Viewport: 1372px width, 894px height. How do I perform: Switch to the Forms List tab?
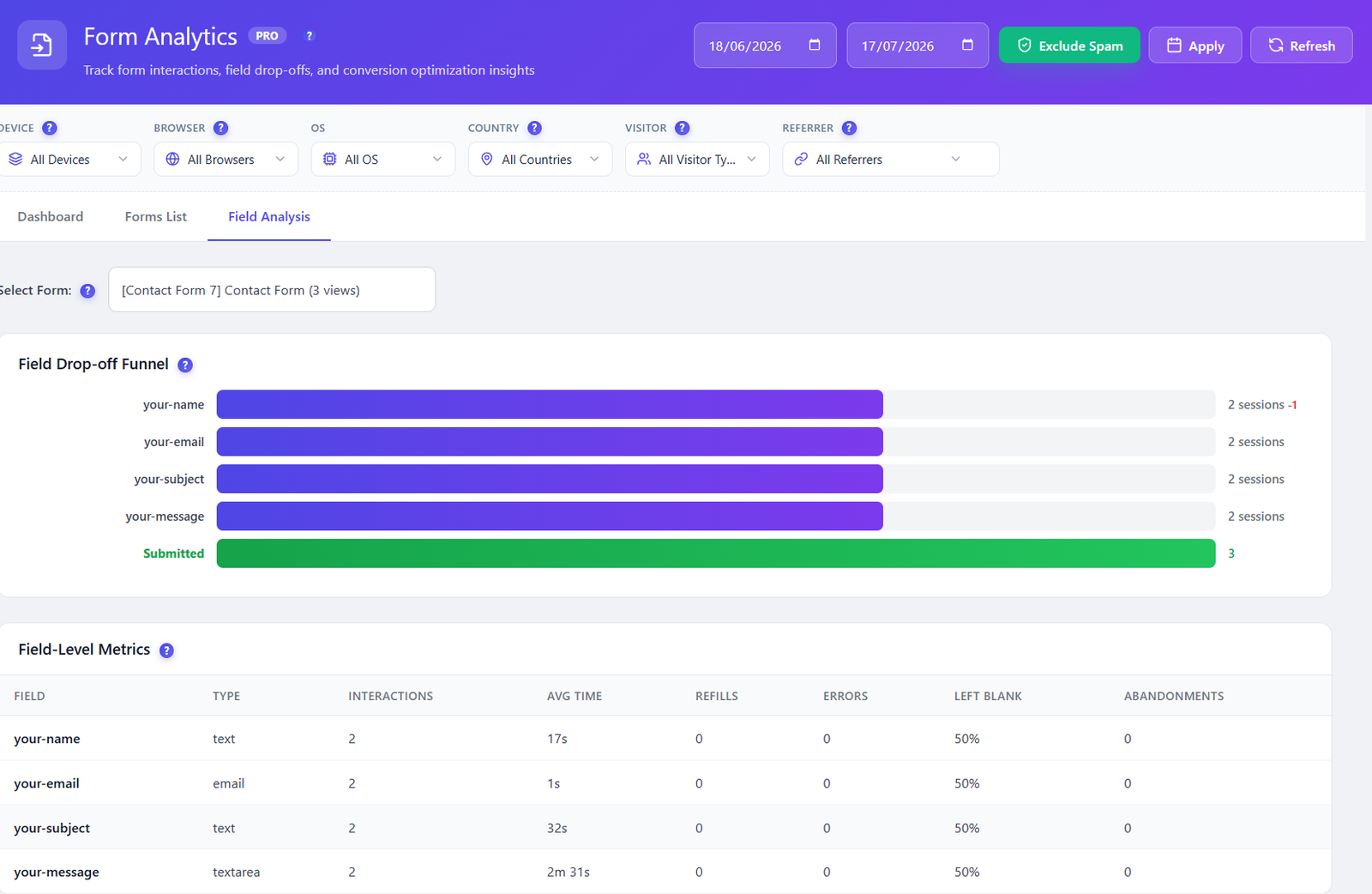click(x=156, y=217)
